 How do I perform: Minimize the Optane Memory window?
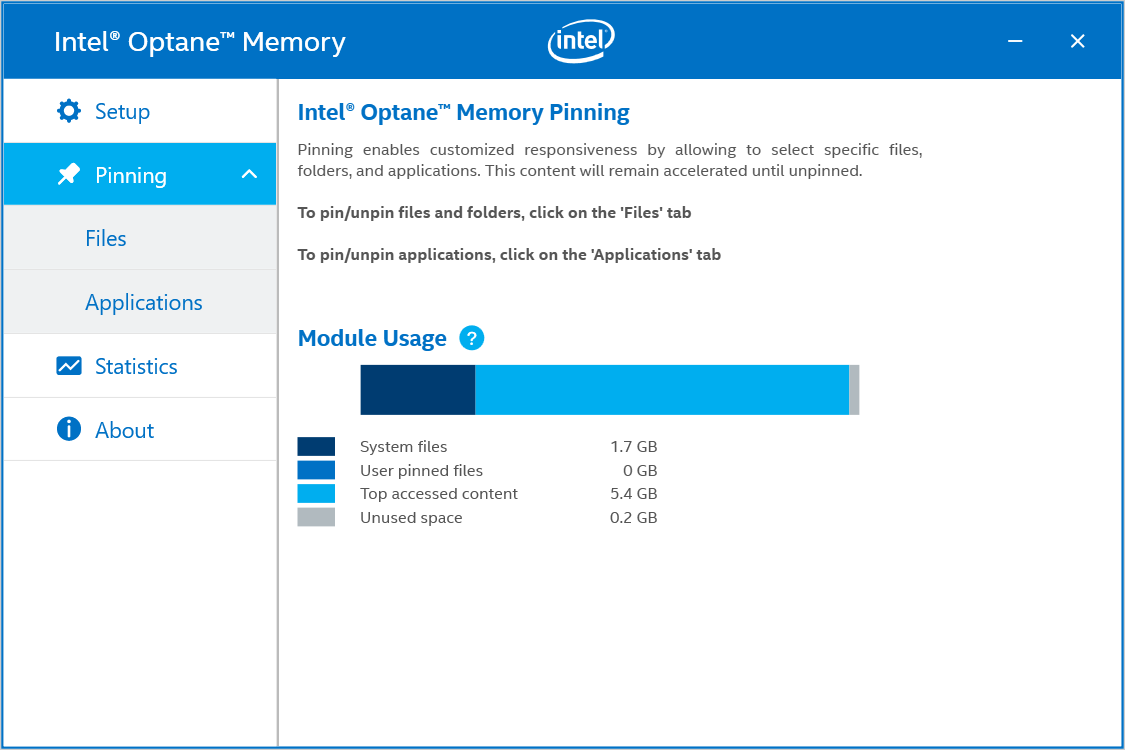click(1015, 41)
